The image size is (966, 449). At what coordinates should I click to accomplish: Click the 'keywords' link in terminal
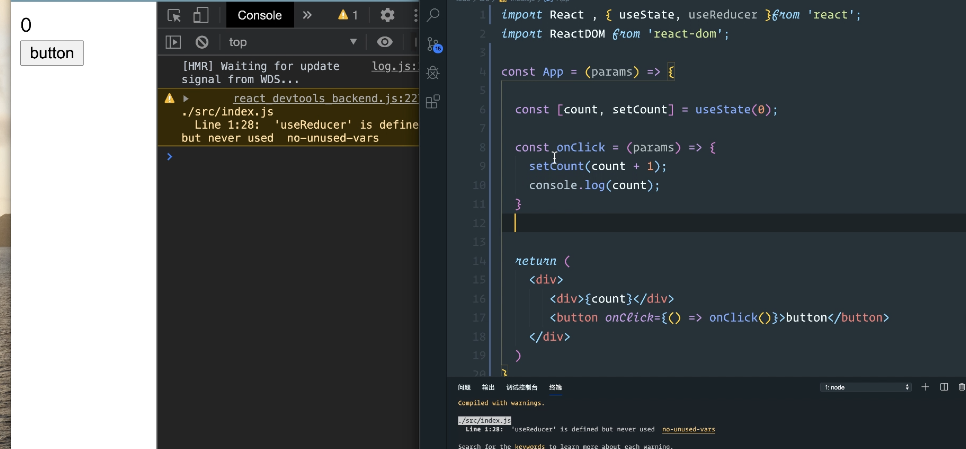530,446
